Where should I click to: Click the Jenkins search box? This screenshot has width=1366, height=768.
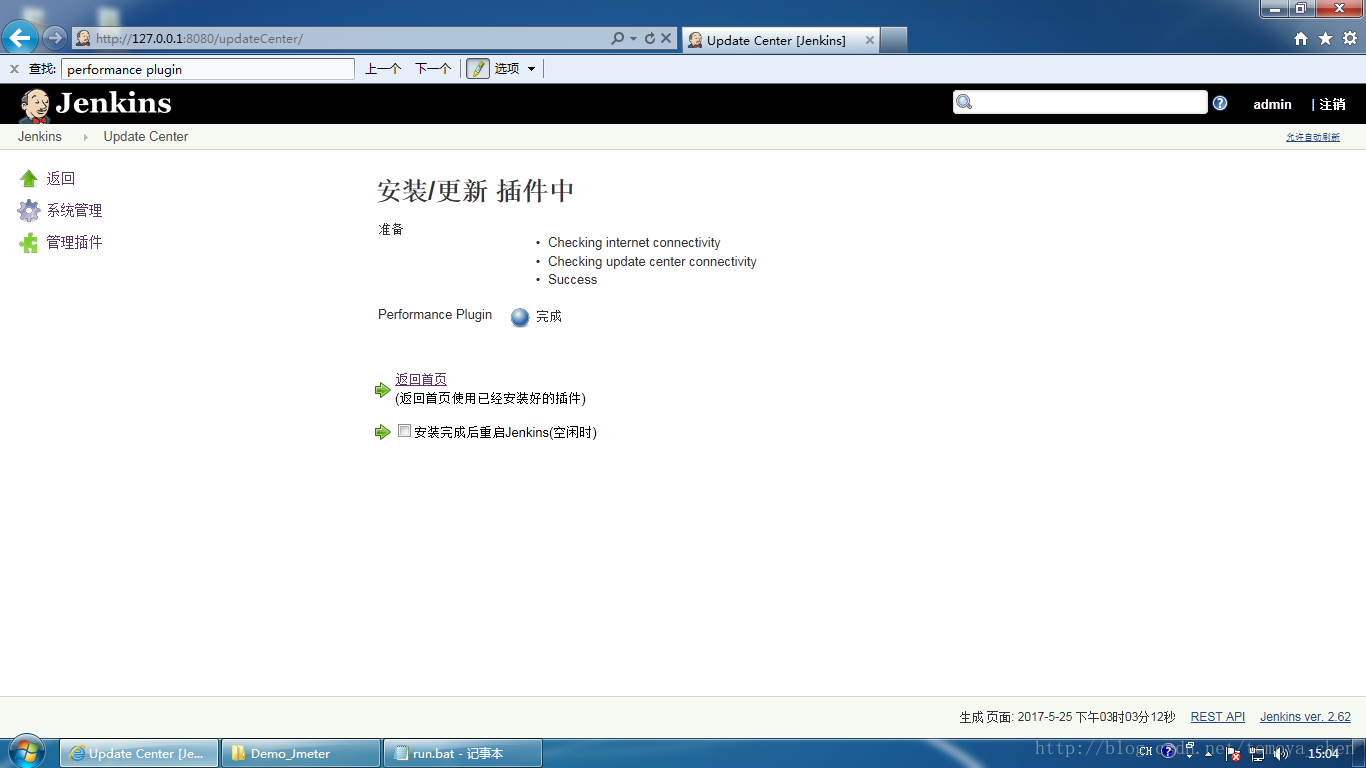(1080, 102)
